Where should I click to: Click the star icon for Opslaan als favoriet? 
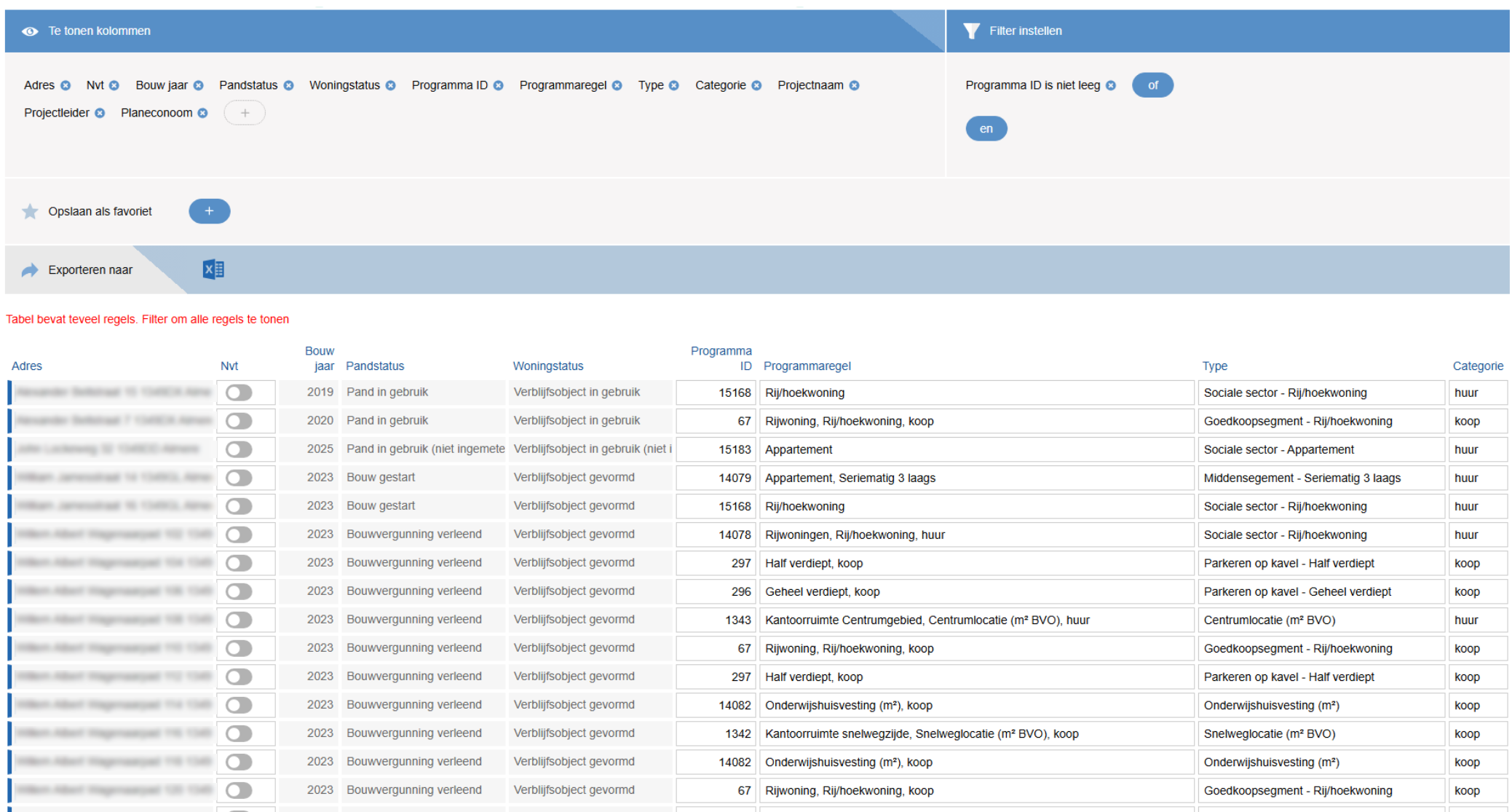(x=30, y=211)
